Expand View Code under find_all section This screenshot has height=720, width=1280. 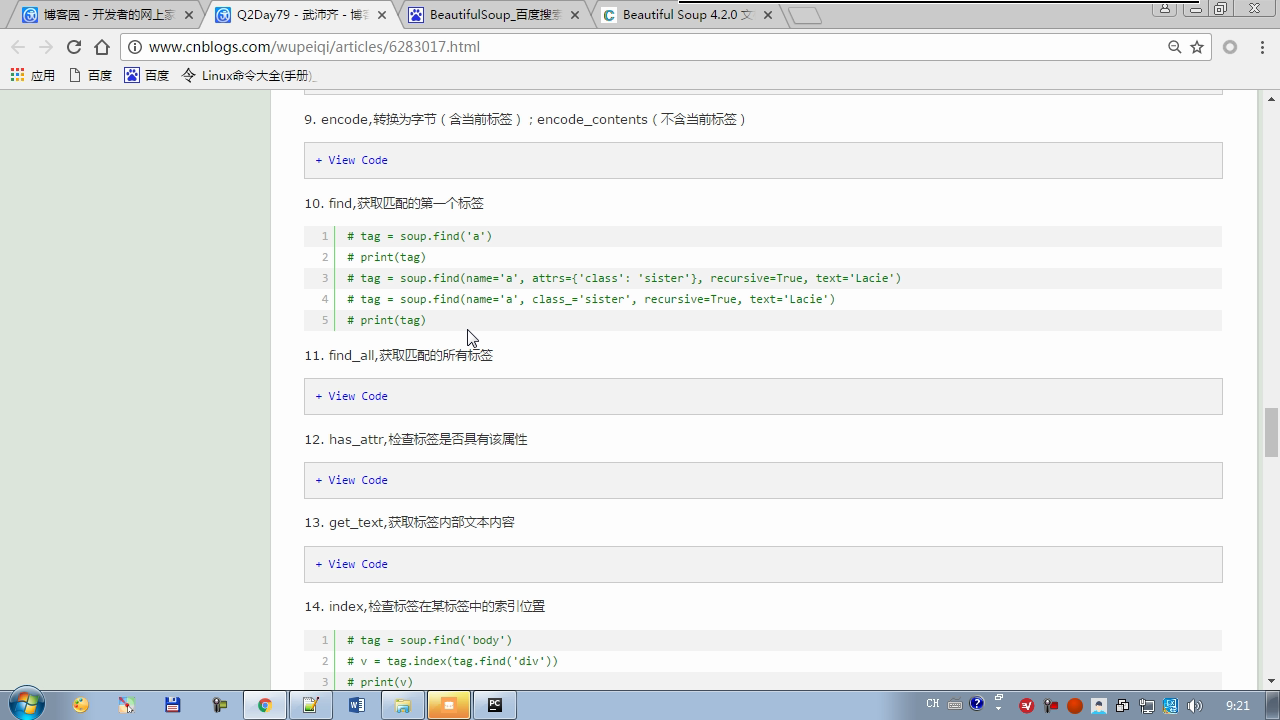352,396
